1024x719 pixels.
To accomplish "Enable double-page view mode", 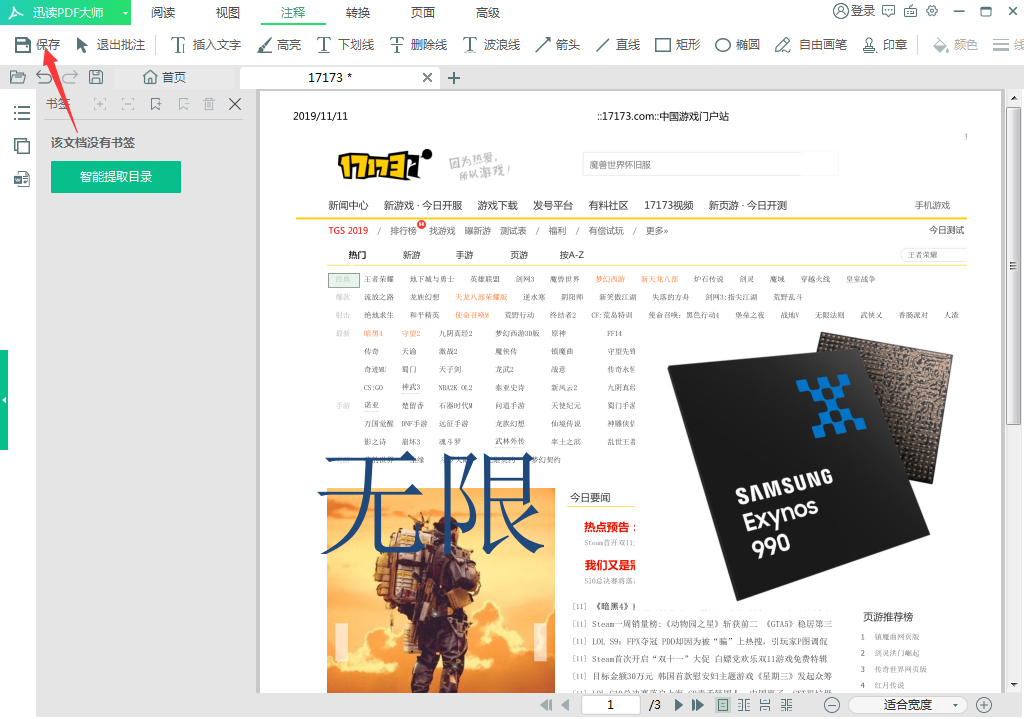I will coord(745,704).
